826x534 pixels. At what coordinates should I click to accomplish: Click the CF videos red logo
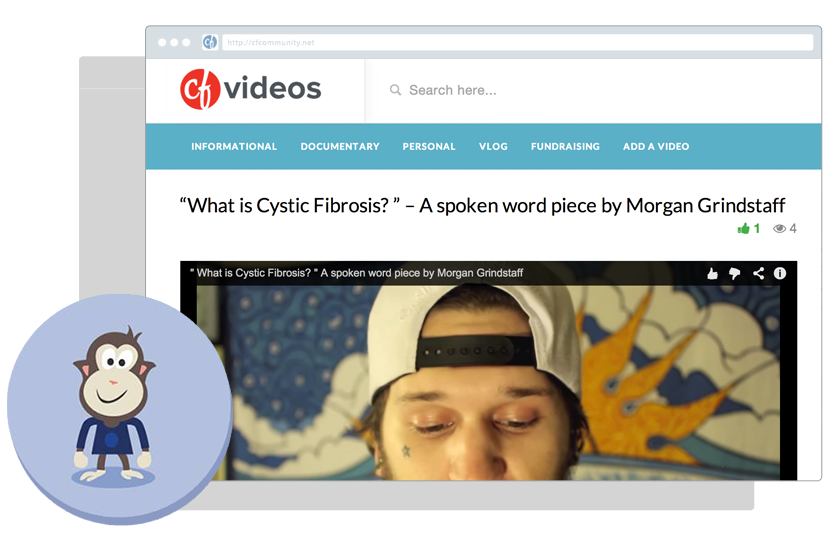click(x=200, y=89)
